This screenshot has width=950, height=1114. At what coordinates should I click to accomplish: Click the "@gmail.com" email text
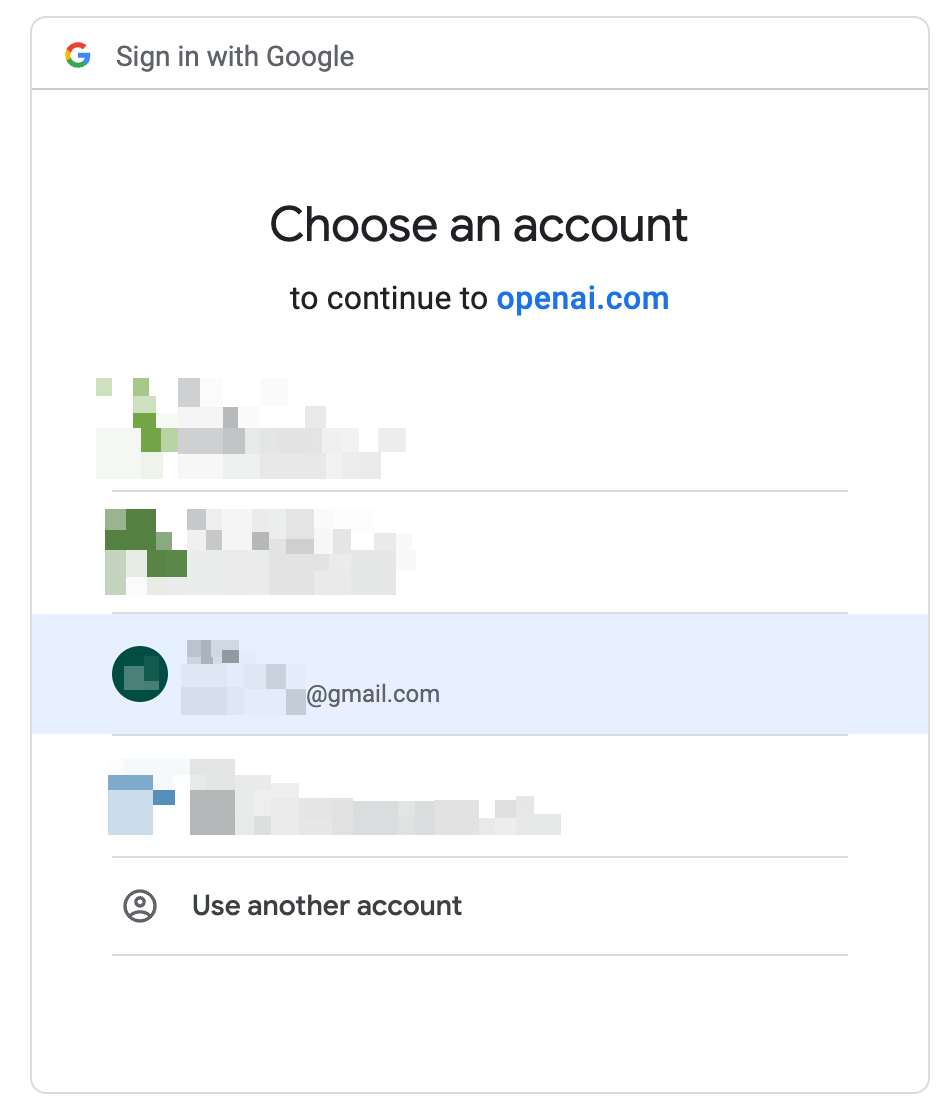(x=373, y=694)
